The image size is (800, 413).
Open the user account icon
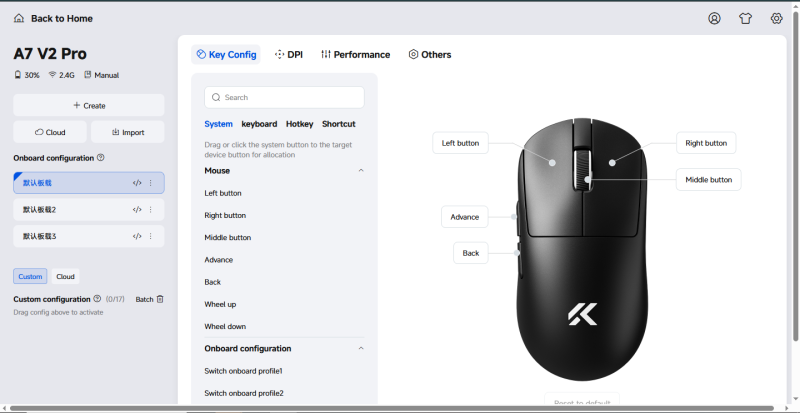coord(714,18)
